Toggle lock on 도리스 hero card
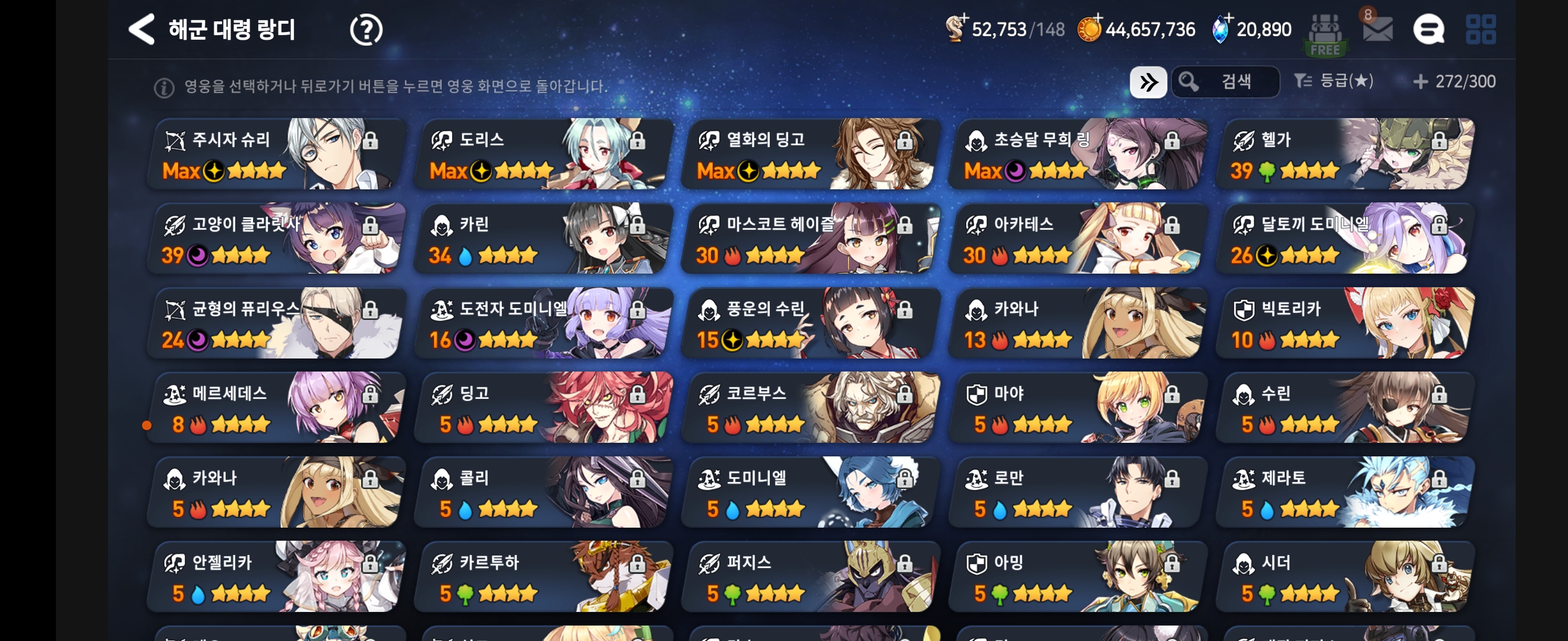The height and width of the screenshot is (641, 1568). (637, 141)
